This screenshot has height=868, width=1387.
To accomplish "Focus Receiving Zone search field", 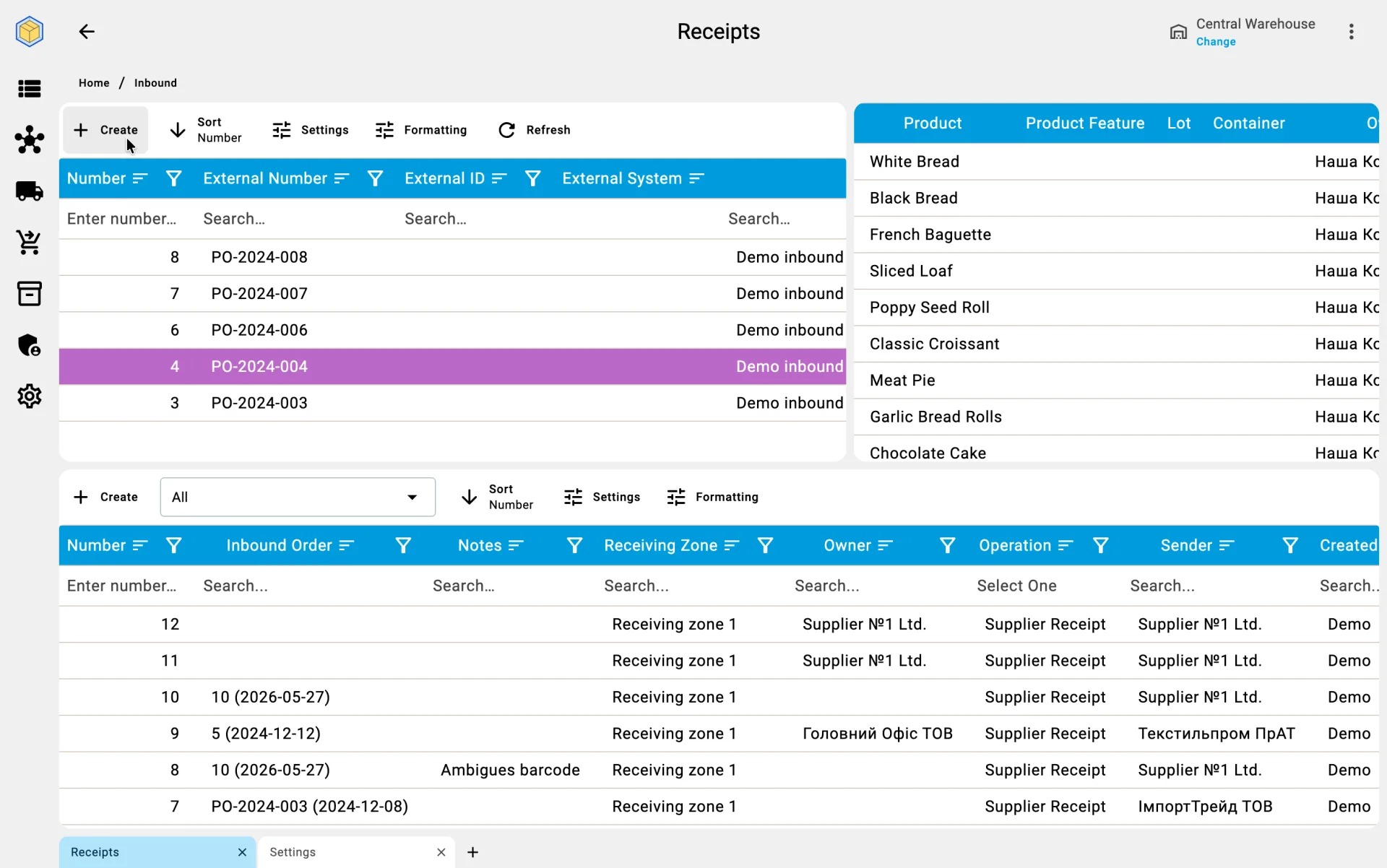I will point(690,586).
